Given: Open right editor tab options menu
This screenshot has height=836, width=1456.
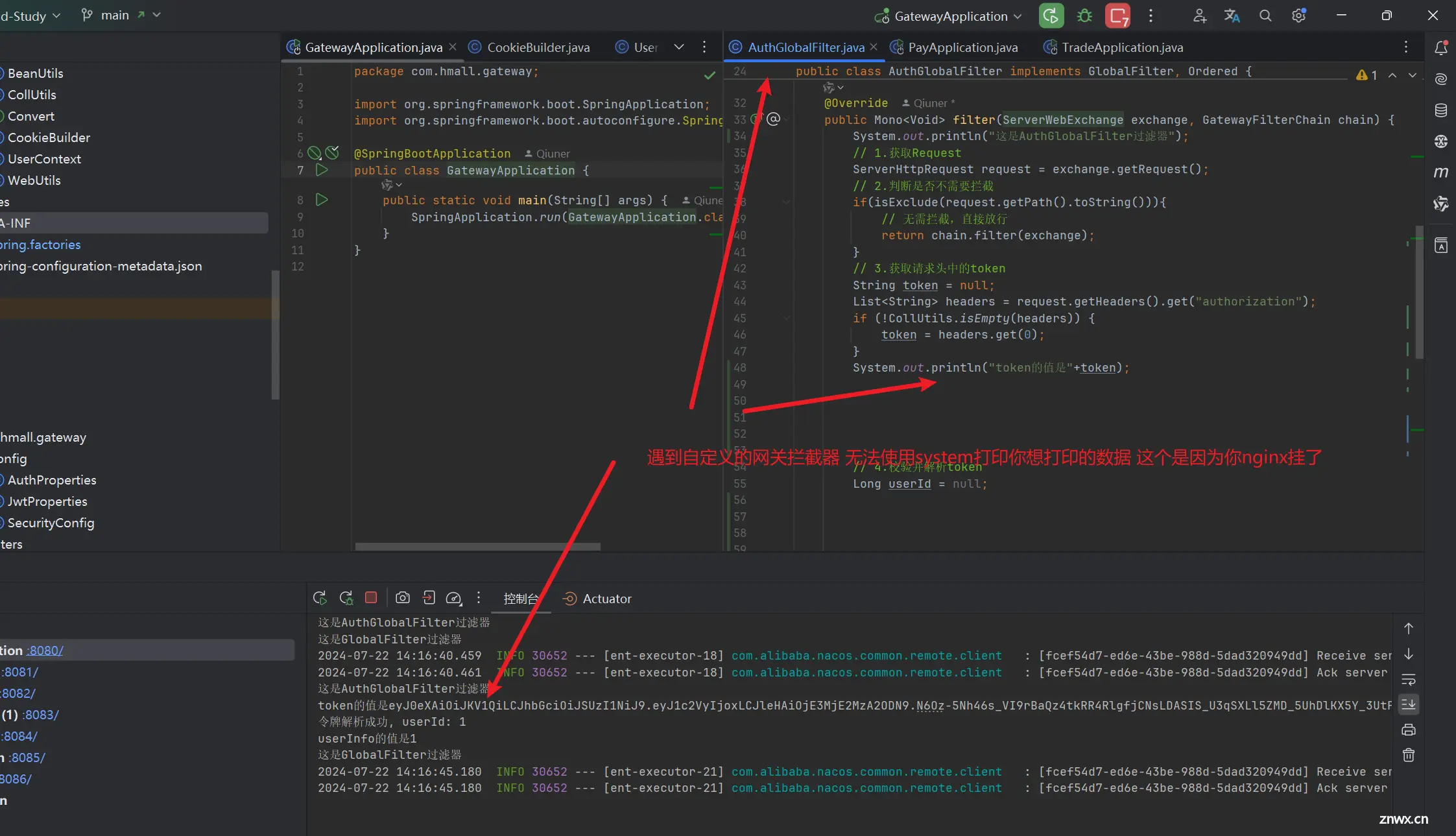Looking at the screenshot, I should 1406,47.
